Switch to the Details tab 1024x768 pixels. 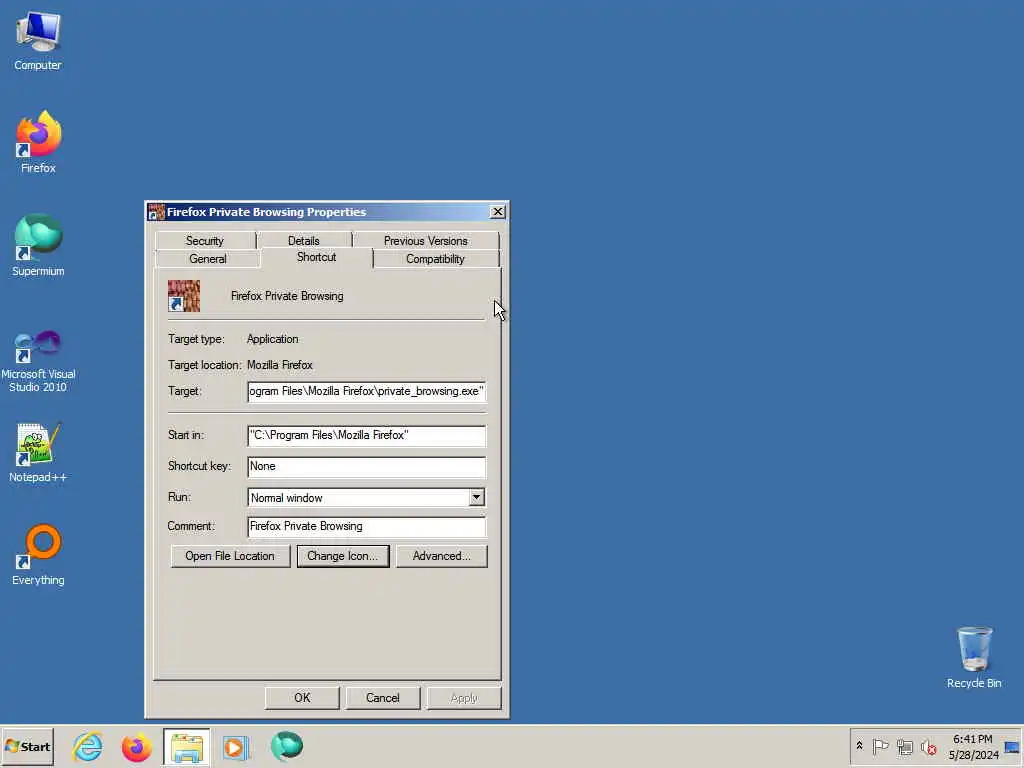click(304, 240)
